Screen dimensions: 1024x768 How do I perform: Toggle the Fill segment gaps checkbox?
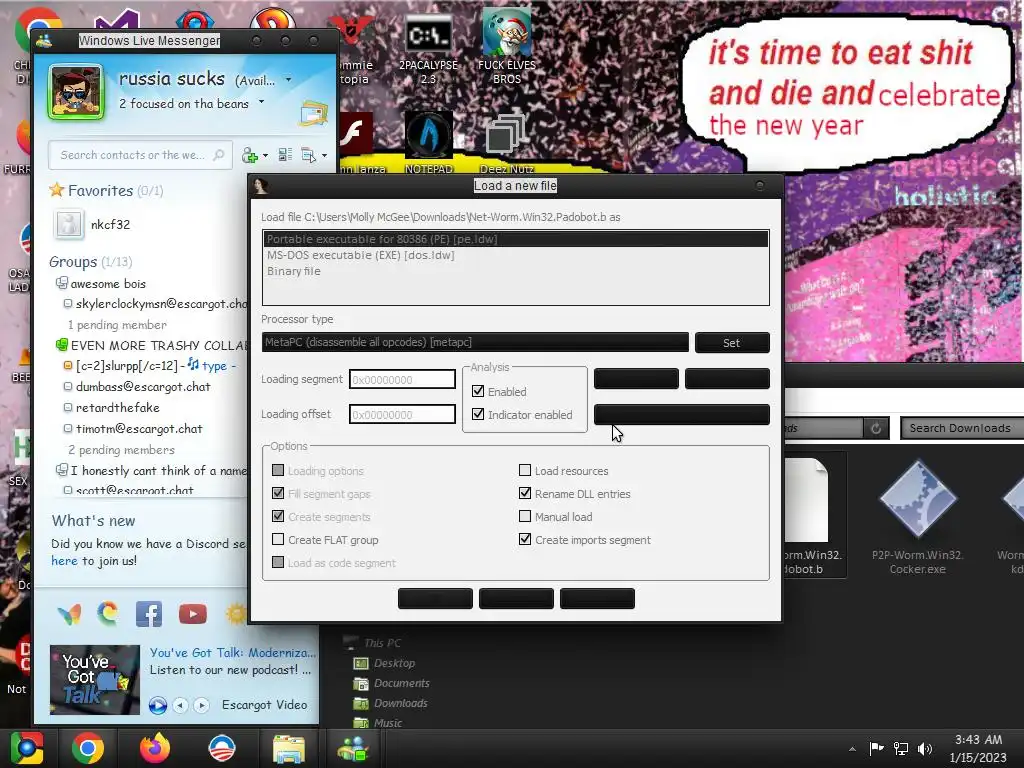[278, 493]
